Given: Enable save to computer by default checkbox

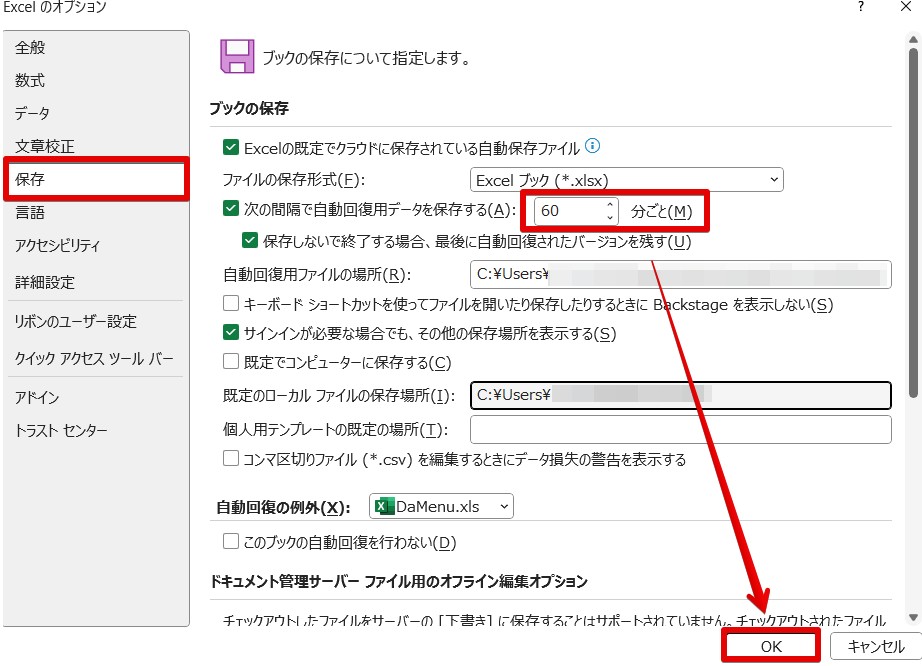Looking at the screenshot, I should tap(231, 361).
